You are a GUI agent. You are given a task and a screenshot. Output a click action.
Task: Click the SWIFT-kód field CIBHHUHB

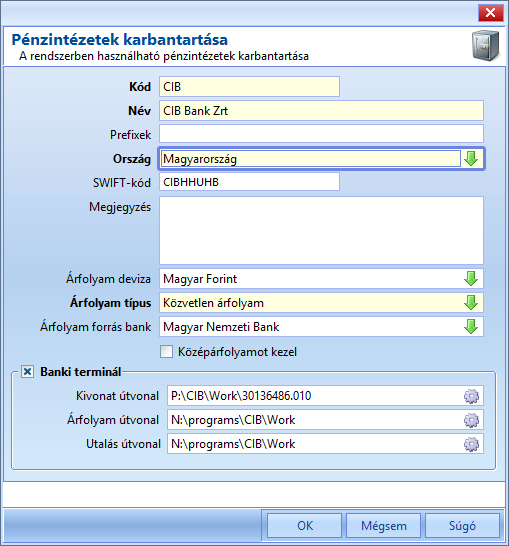click(x=249, y=182)
